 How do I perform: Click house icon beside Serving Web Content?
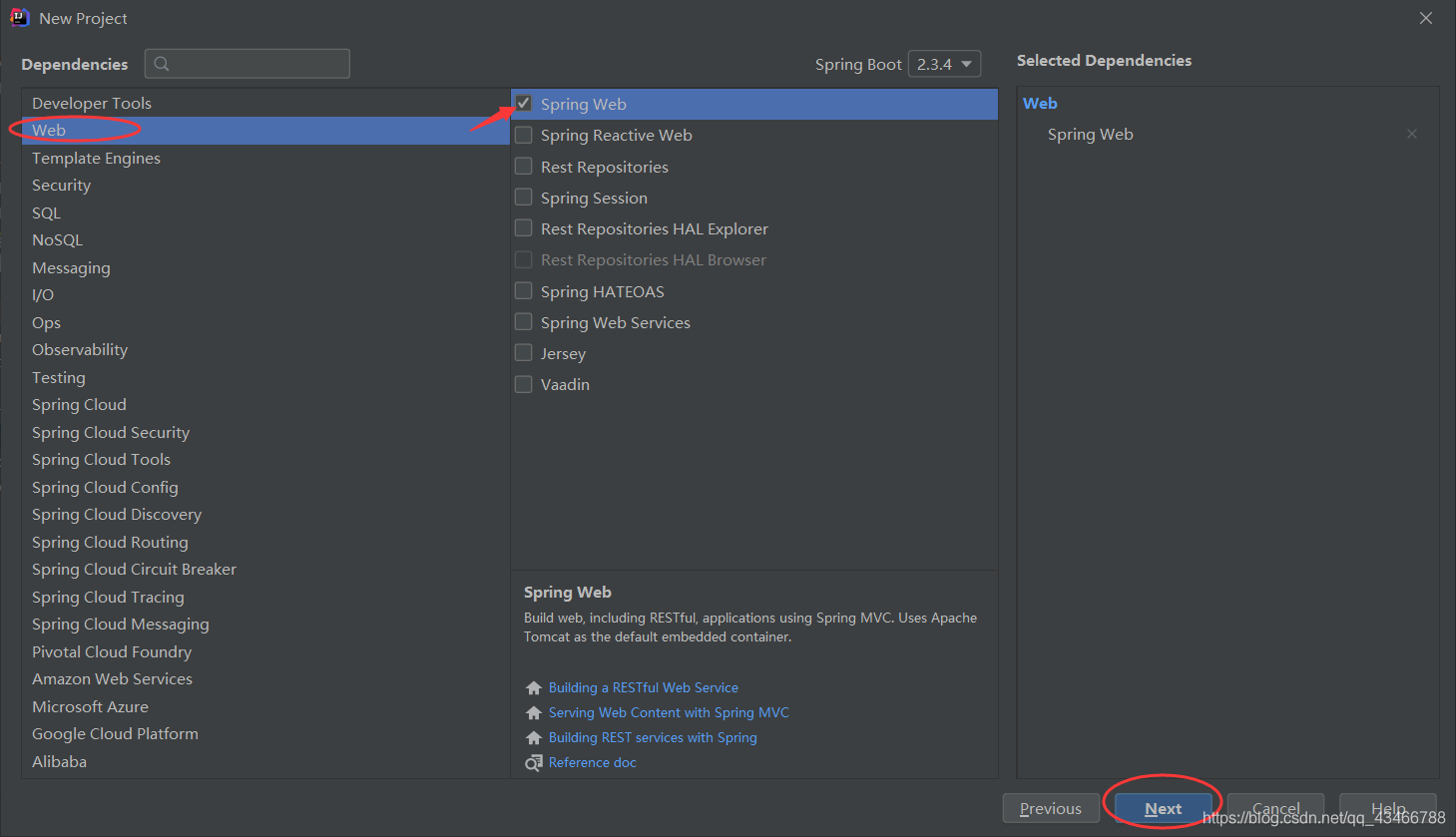pos(534,712)
